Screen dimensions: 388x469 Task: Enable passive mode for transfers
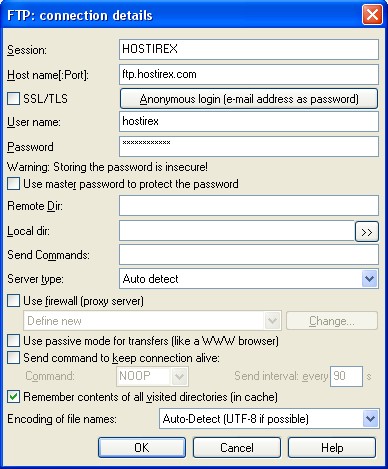[13, 341]
